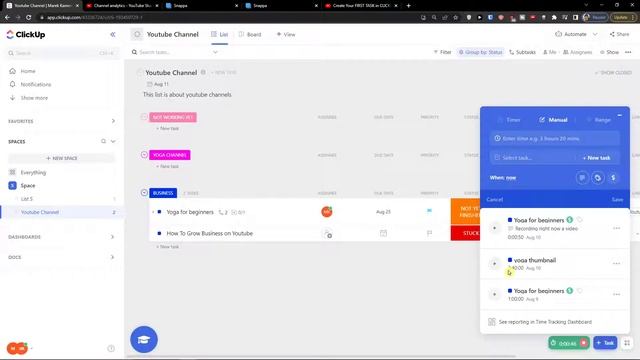Click the assignee avatar on Yoga for beginners

tap(327, 211)
